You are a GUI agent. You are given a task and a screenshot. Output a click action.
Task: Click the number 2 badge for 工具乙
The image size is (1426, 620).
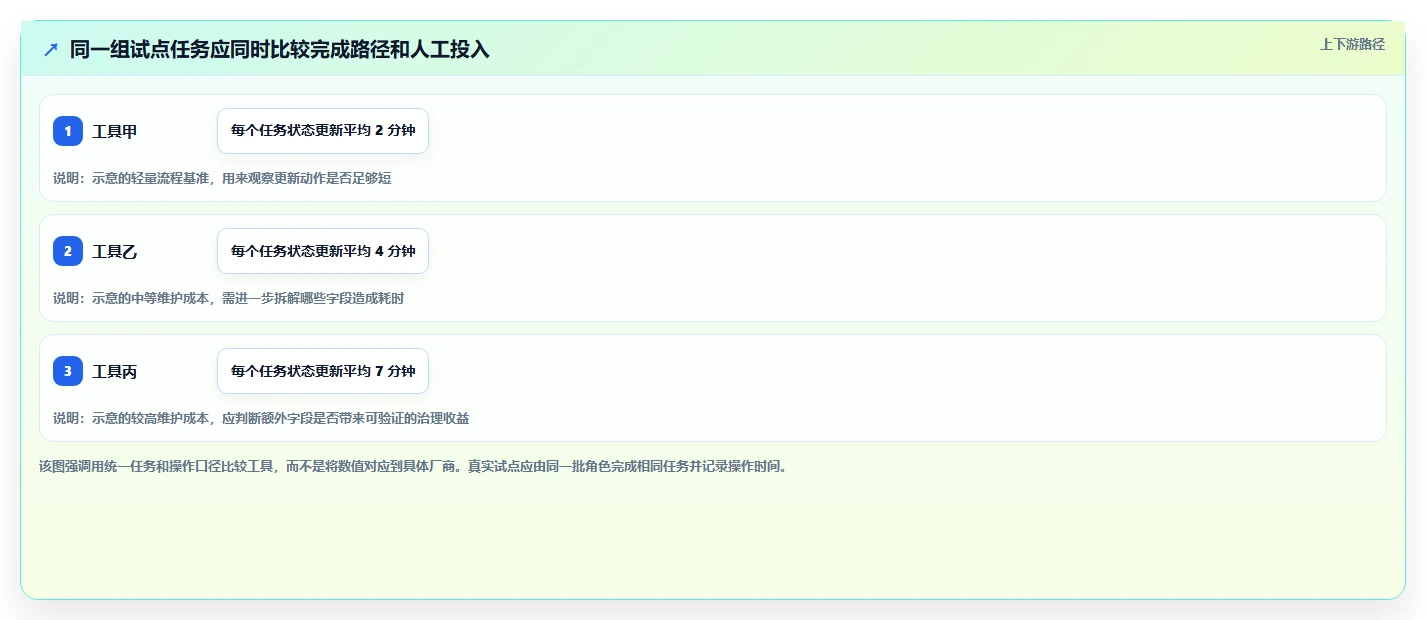tap(68, 251)
